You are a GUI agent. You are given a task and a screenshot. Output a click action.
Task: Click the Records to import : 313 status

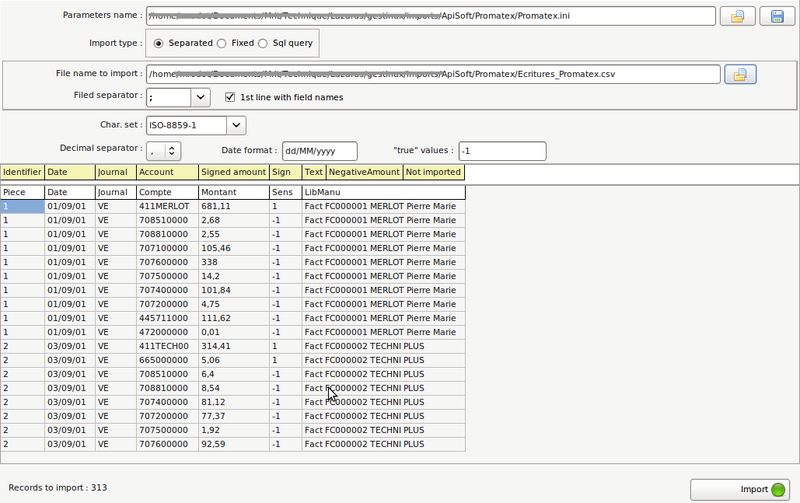tap(58, 488)
